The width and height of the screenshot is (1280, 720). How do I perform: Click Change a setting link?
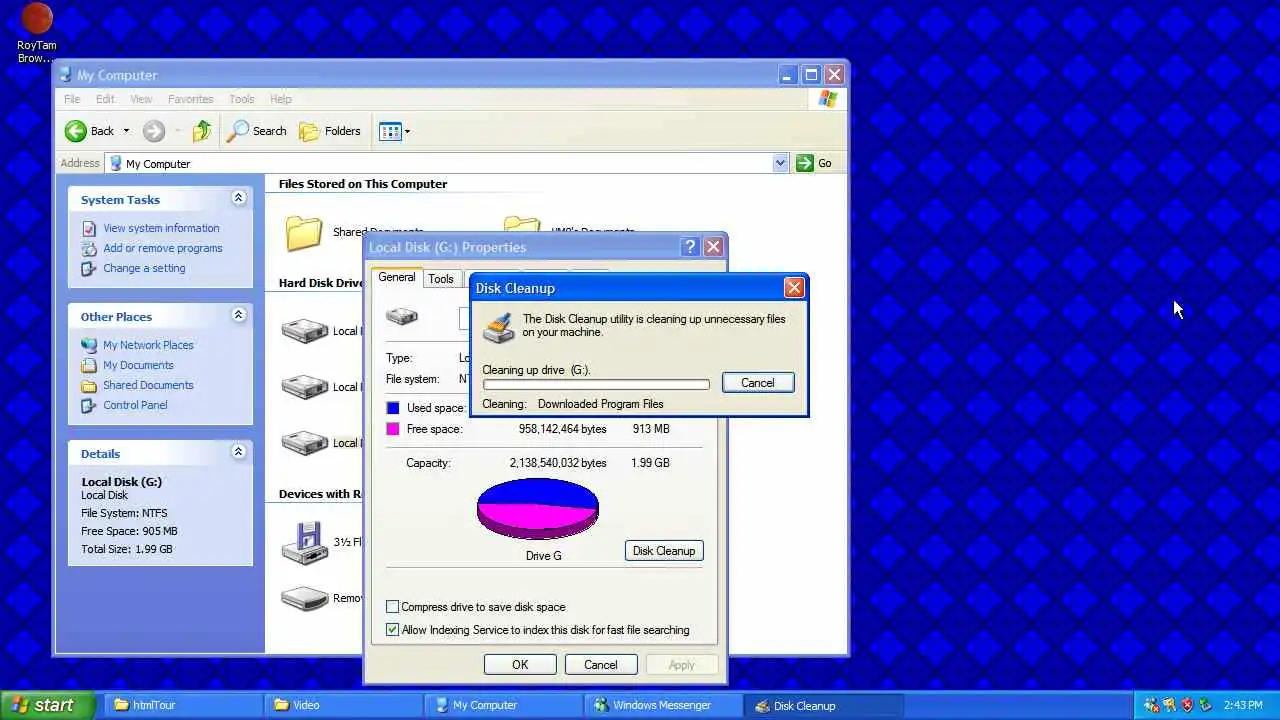coord(144,268)
